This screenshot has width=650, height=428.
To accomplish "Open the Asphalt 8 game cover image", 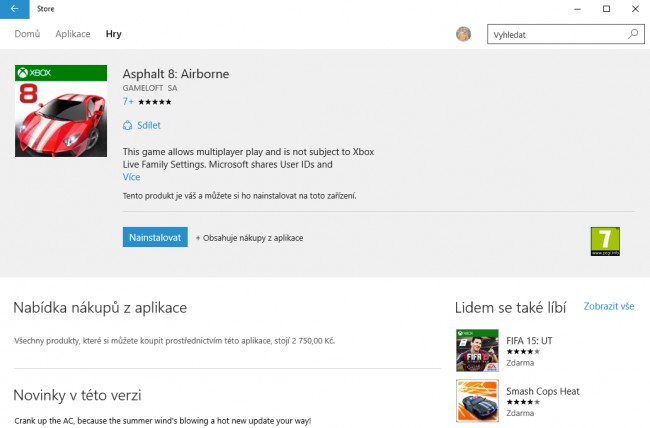I will (61, 111).
